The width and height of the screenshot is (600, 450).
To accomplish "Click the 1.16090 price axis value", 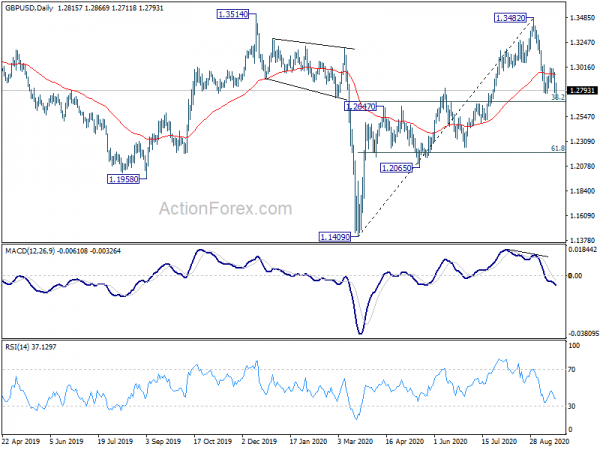I will coord(582,215).
